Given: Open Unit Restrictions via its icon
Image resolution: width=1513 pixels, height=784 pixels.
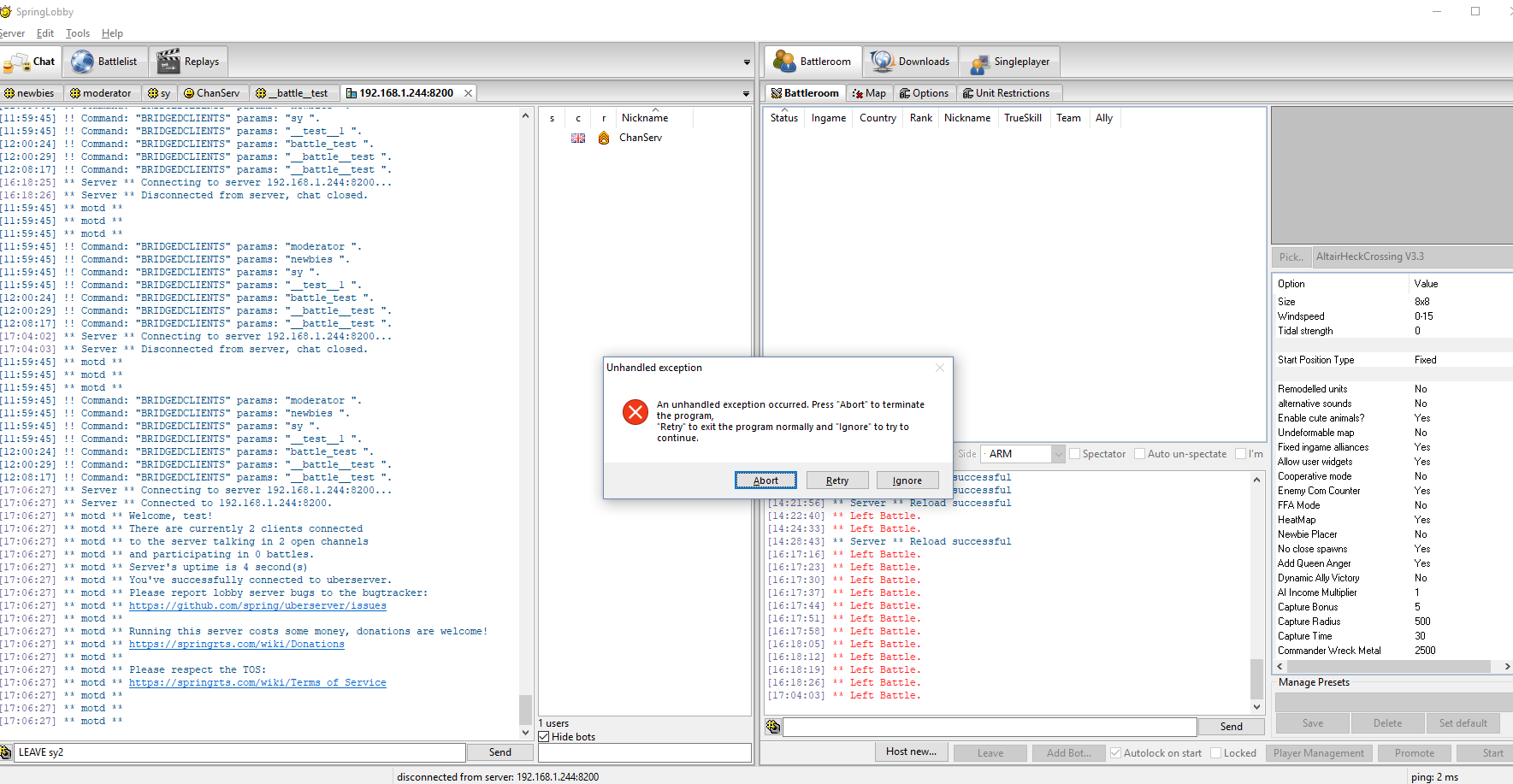Looking at the screenshot, I should (x=967, y=92).
